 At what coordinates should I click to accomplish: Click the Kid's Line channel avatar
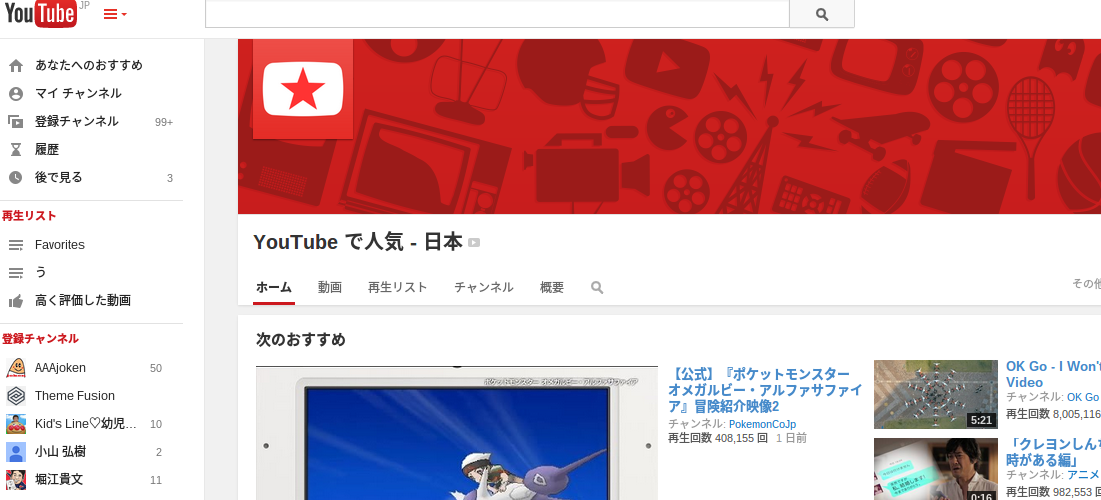point(15,423)
